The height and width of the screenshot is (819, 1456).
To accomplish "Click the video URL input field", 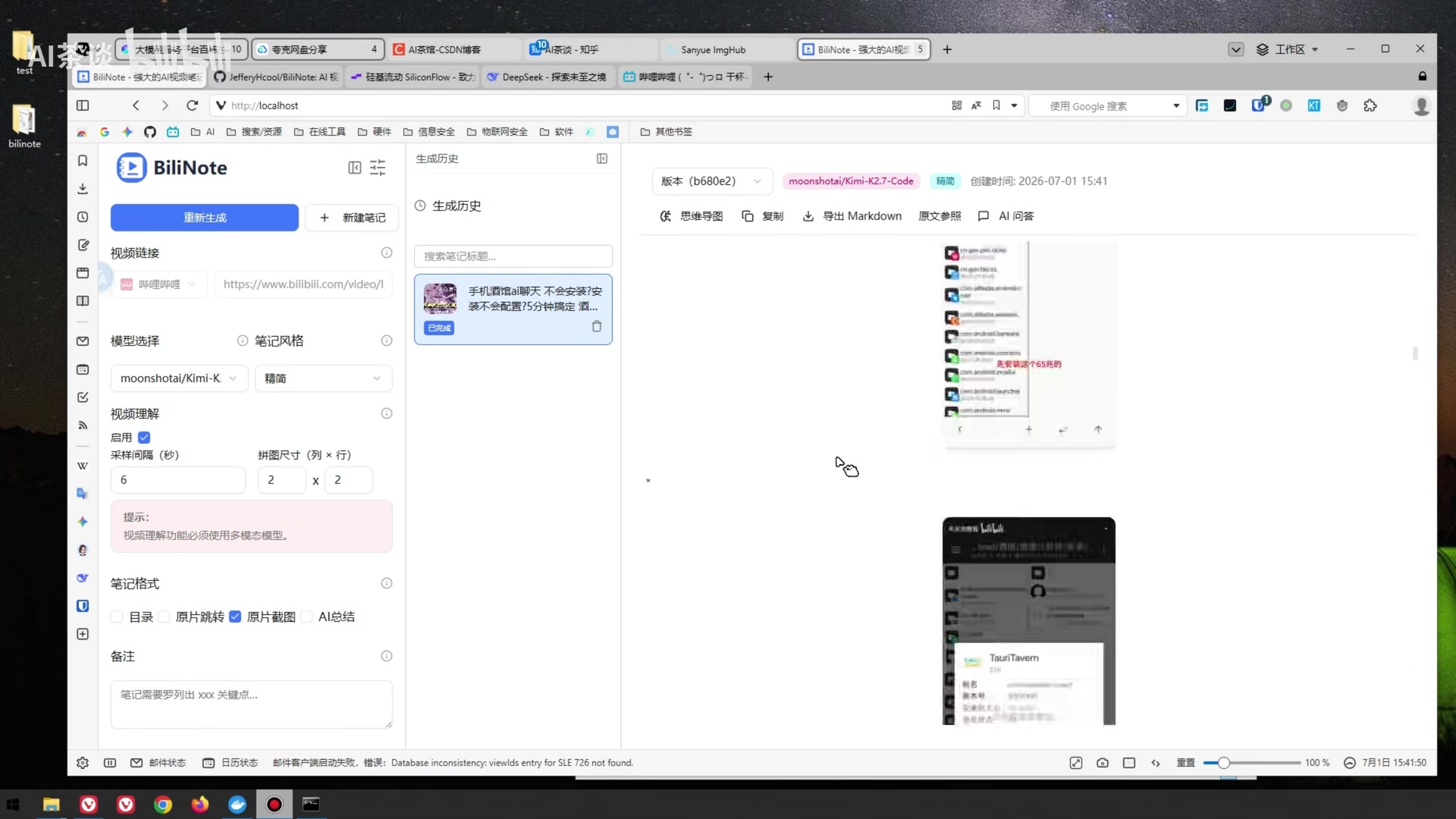I will point(303,284).
